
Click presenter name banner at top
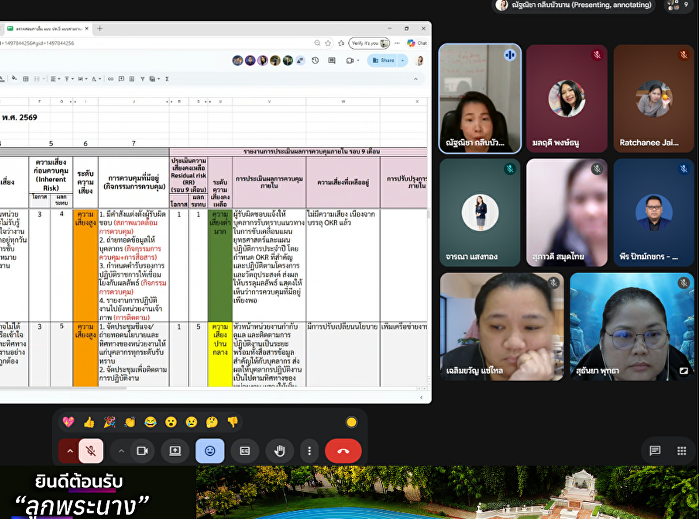coord(575,5)
